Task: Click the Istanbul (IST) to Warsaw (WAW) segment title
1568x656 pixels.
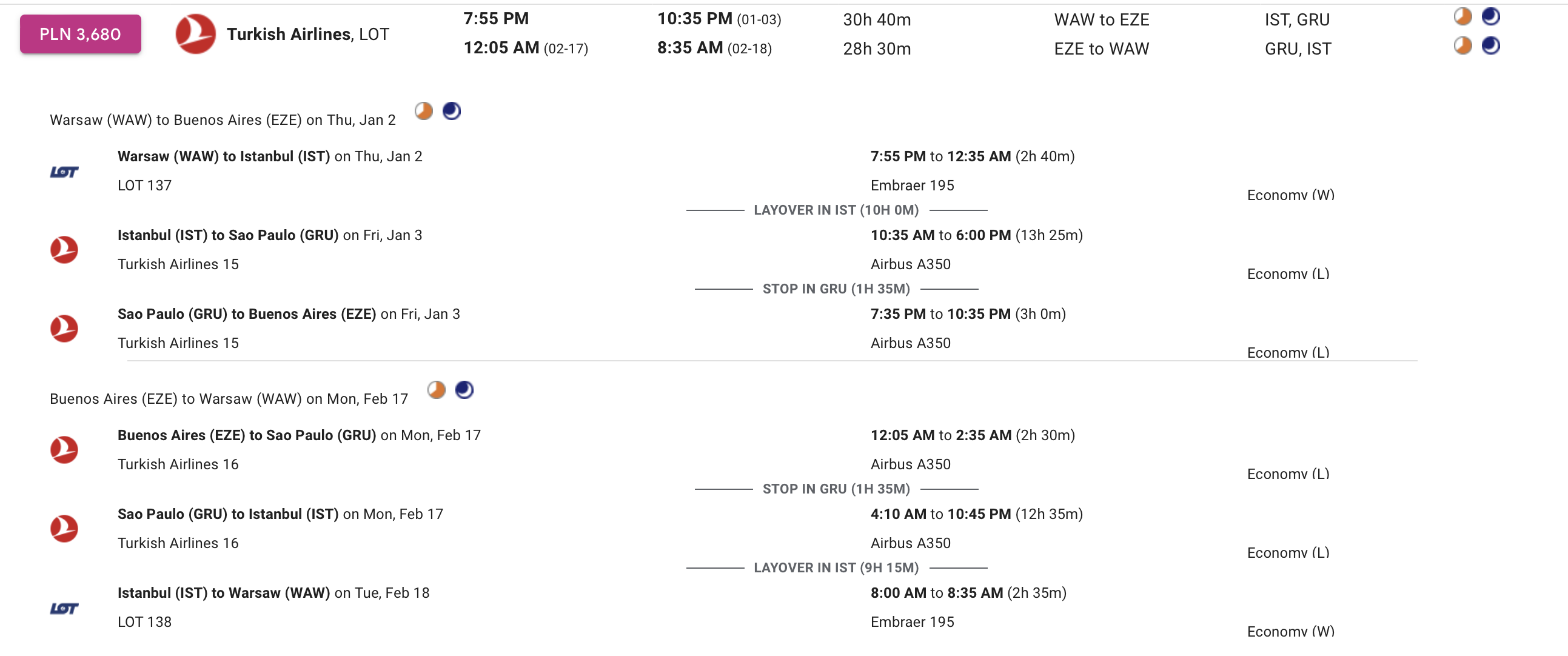Action: tap(224, 593)
